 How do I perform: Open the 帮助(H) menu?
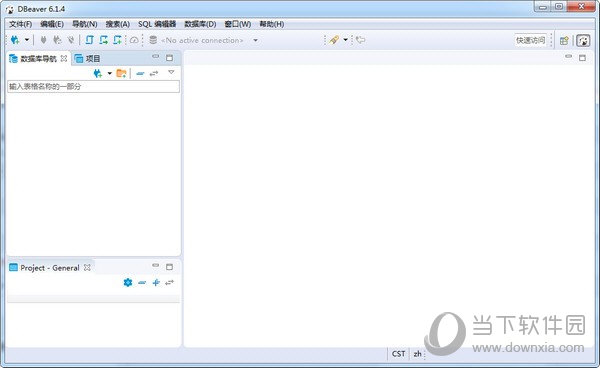click(272, 24)
